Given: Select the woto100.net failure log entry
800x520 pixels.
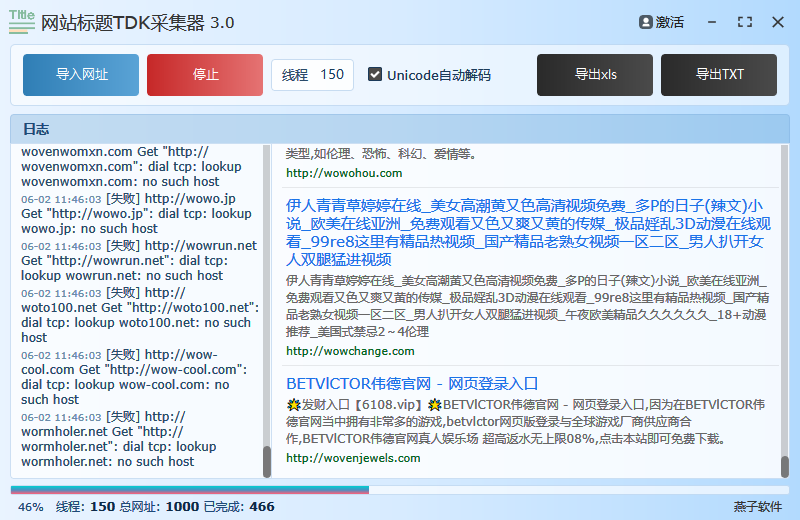Looking at the screenshot, I should pyautogui.click(x=140, y=315).
